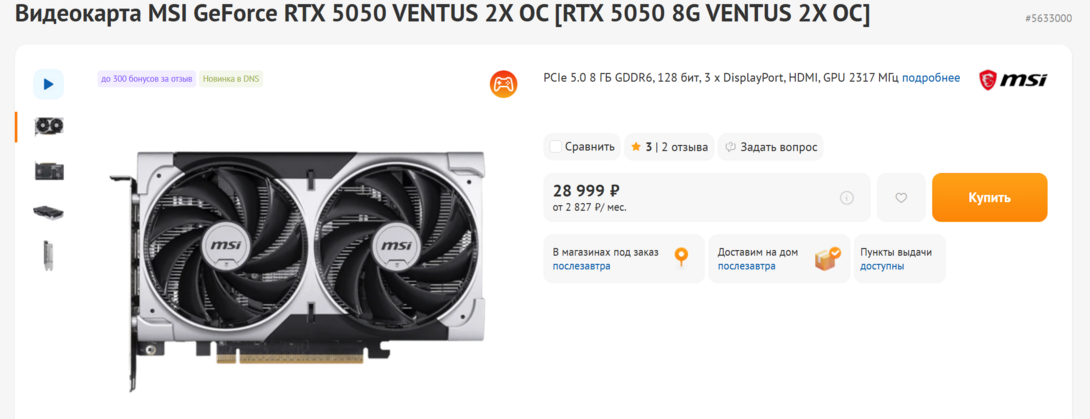The height and width of the screenshot is (419, 1090).
Task: Click the послезавтра home delivery link
Action: (747, 266)
